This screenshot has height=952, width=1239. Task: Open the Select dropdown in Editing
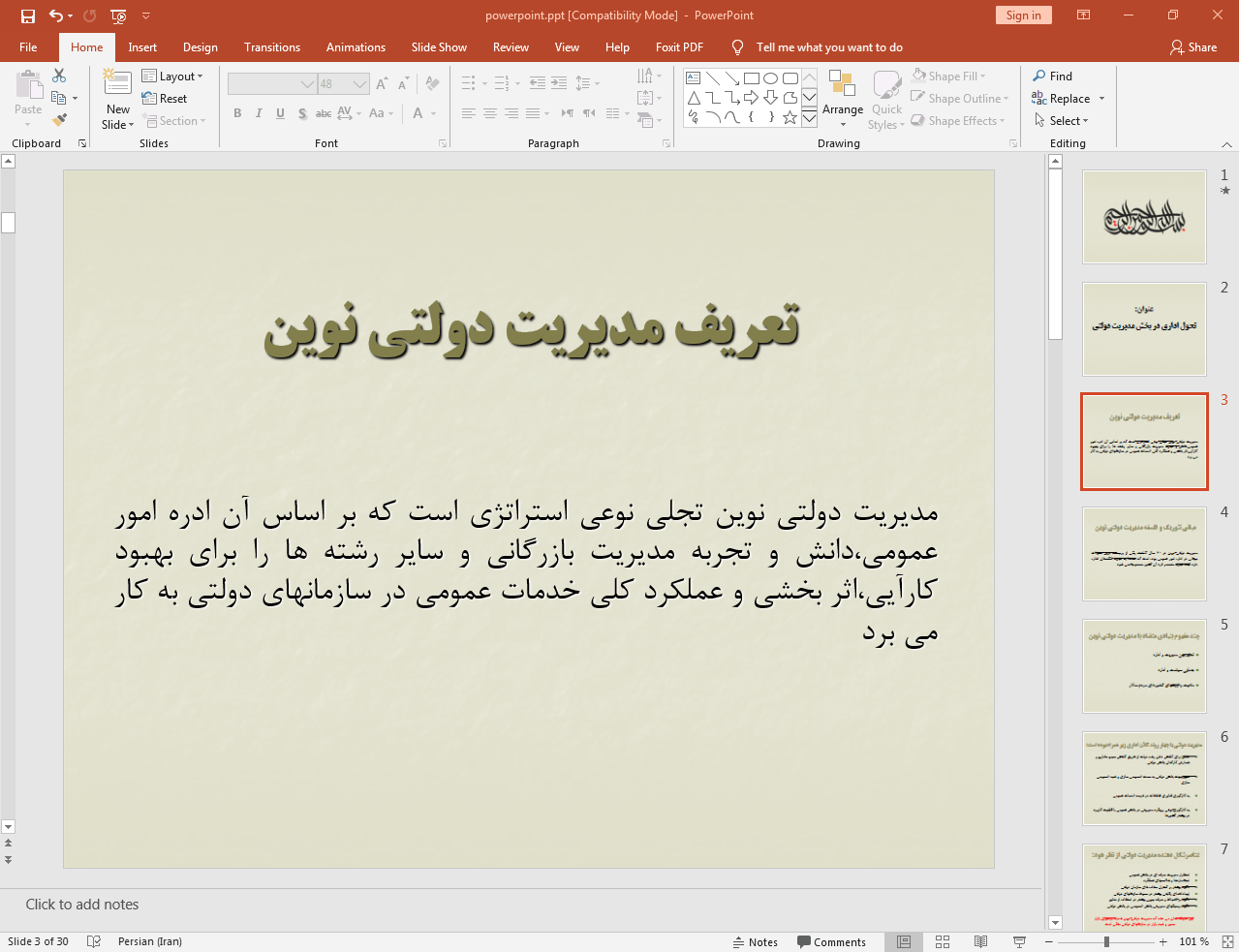(x=1062, y=120)
